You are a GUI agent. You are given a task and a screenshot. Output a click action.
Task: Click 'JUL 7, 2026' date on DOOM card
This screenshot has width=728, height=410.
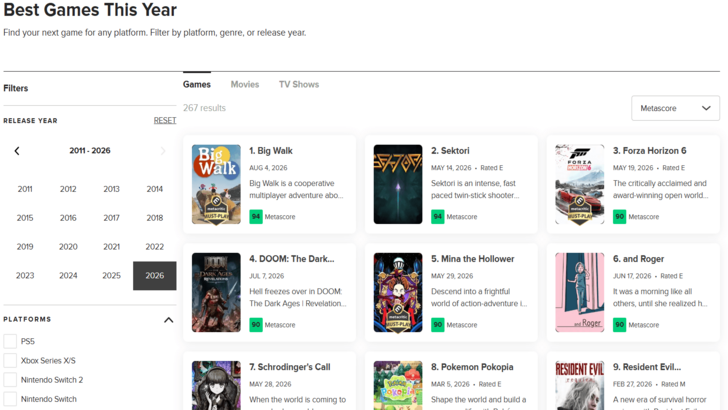(266, 276)
